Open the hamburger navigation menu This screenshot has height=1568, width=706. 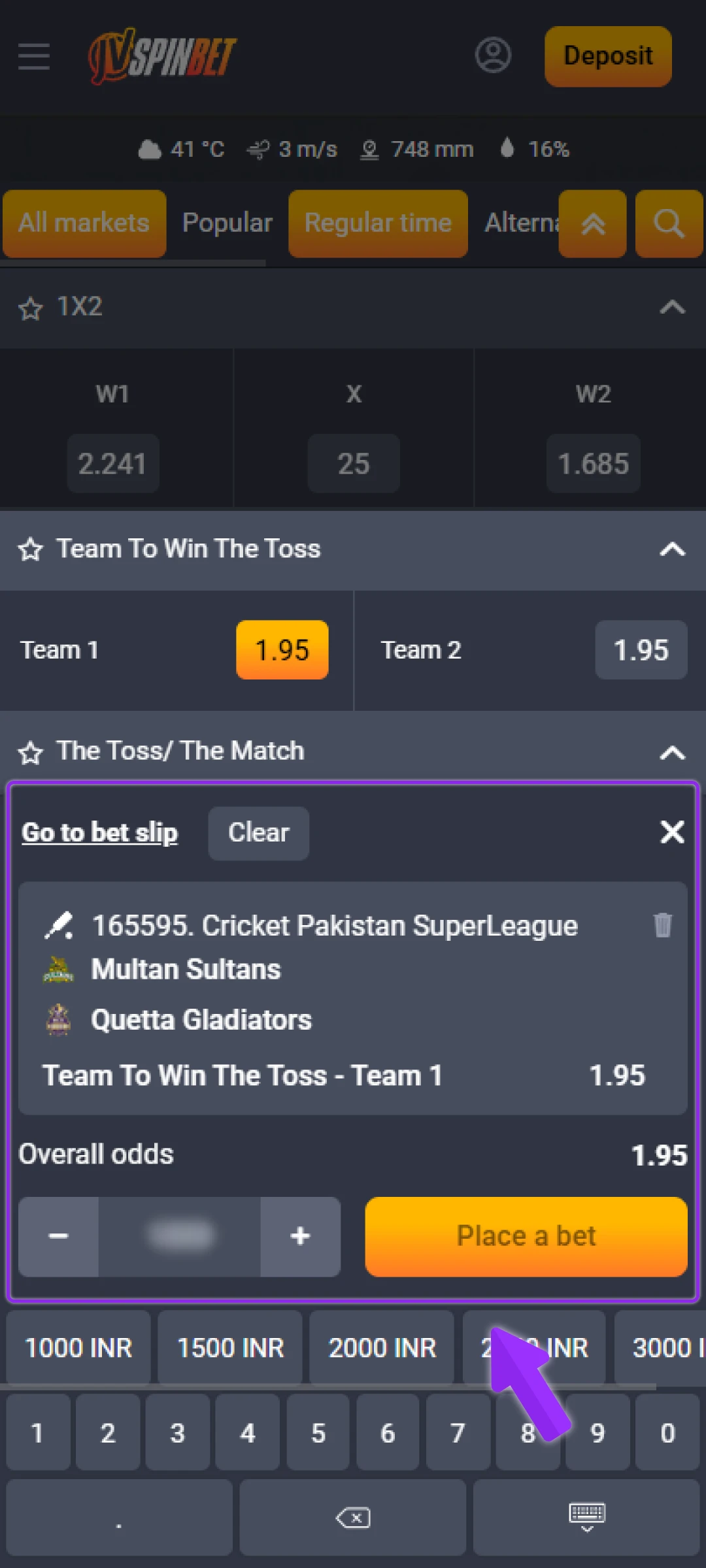(x=34, y=57)
